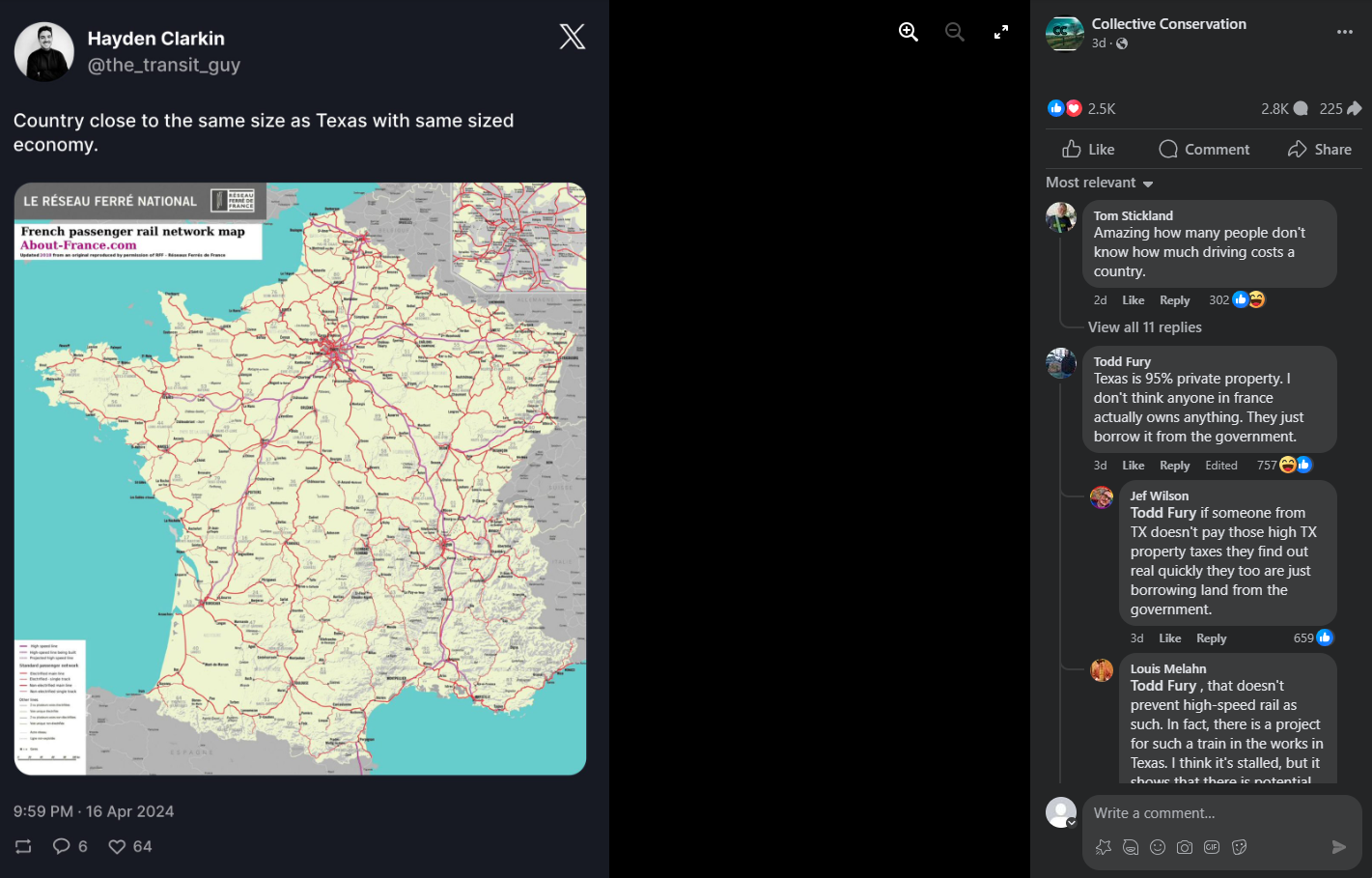
Task: Reply to Todd Fury's comment
Action: pyautogui.click(x=1174, y=466)
